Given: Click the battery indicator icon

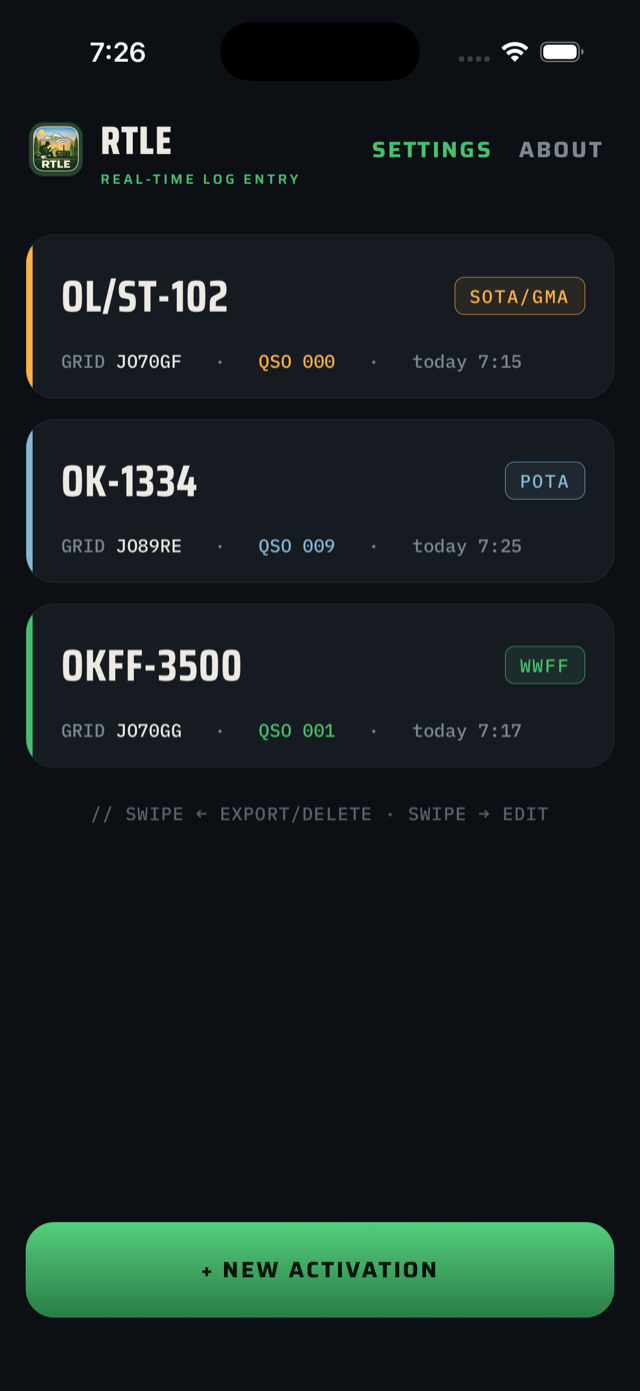Looking at the screenshot, I should (x=562, y=52).
